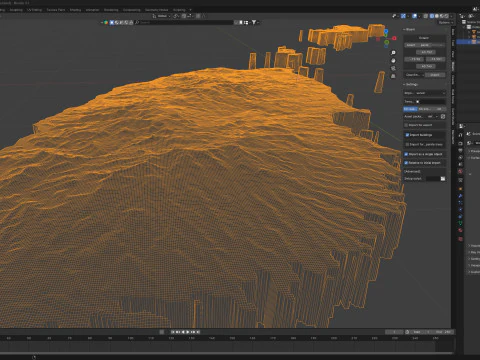This screenshot has height=360, width=480.
Task: Jump to the timeline start frame
Action: (x=172, y=332)
